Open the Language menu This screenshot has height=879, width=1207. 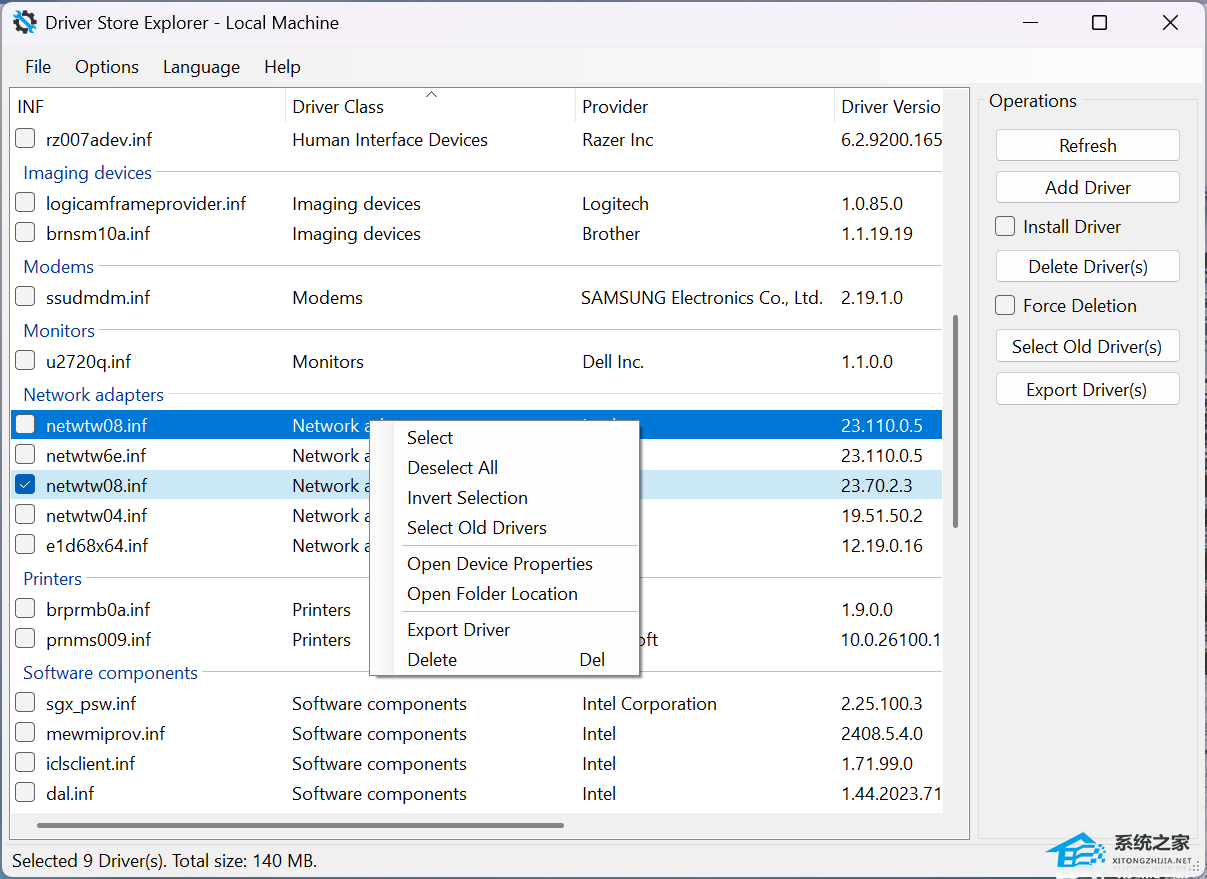[x=201, y=67]
